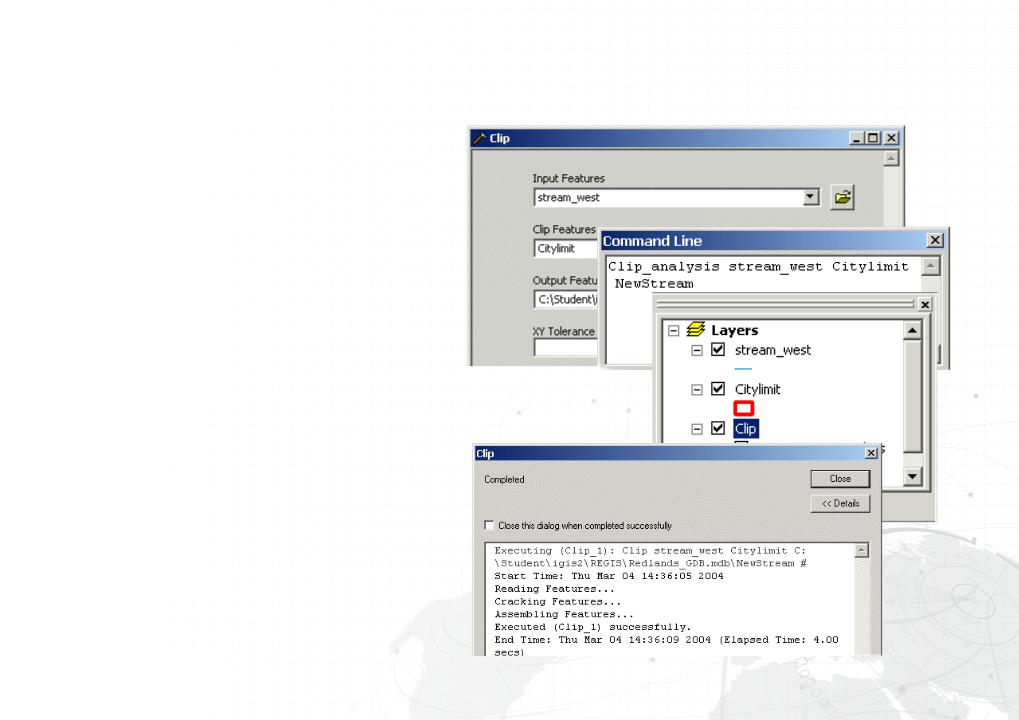
Task: Click the Close button in progress dialog
Action: point(840,478)
